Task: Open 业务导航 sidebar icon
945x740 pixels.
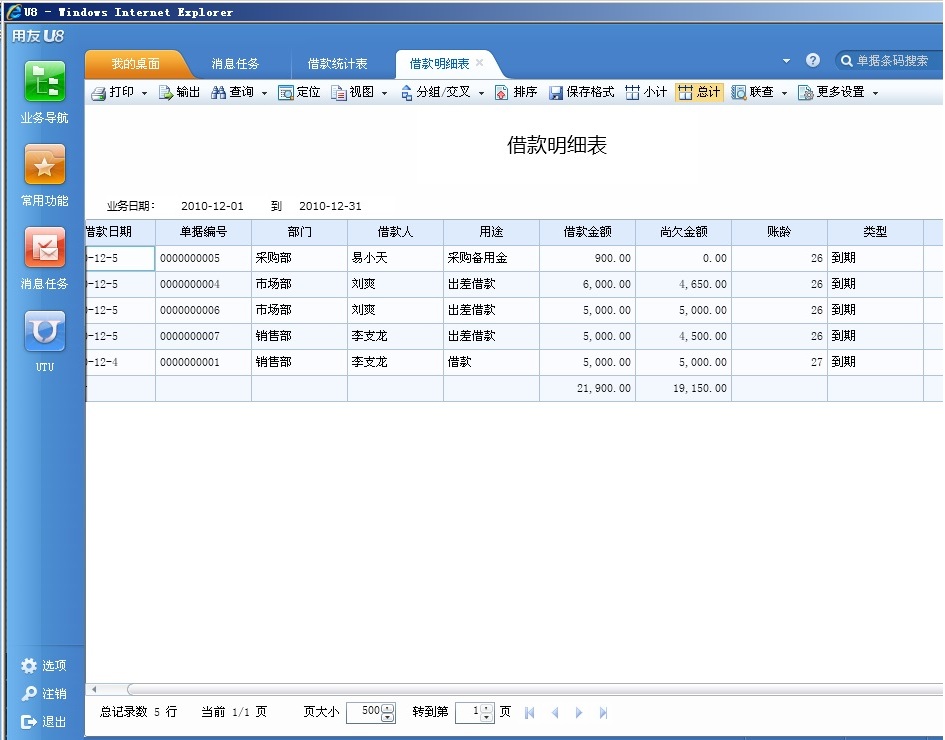Action: 45,82
